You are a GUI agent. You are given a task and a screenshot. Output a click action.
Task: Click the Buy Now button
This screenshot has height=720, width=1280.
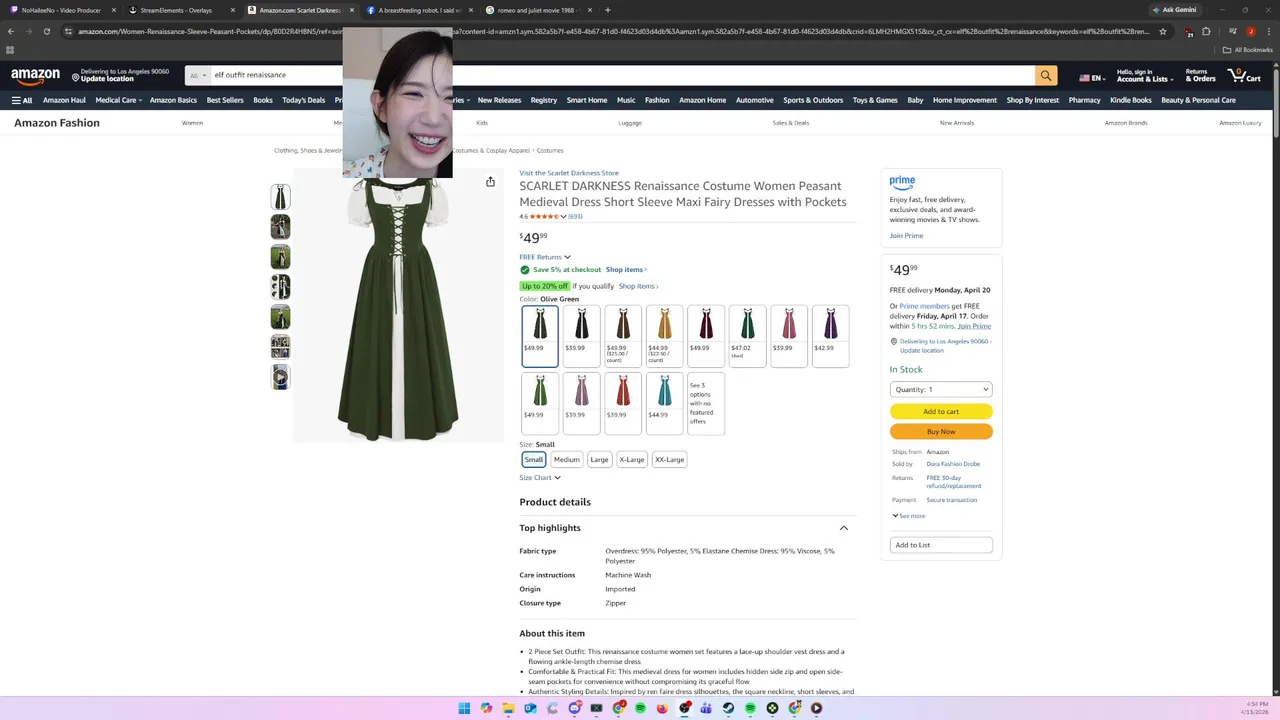click(x=941, y=432)
